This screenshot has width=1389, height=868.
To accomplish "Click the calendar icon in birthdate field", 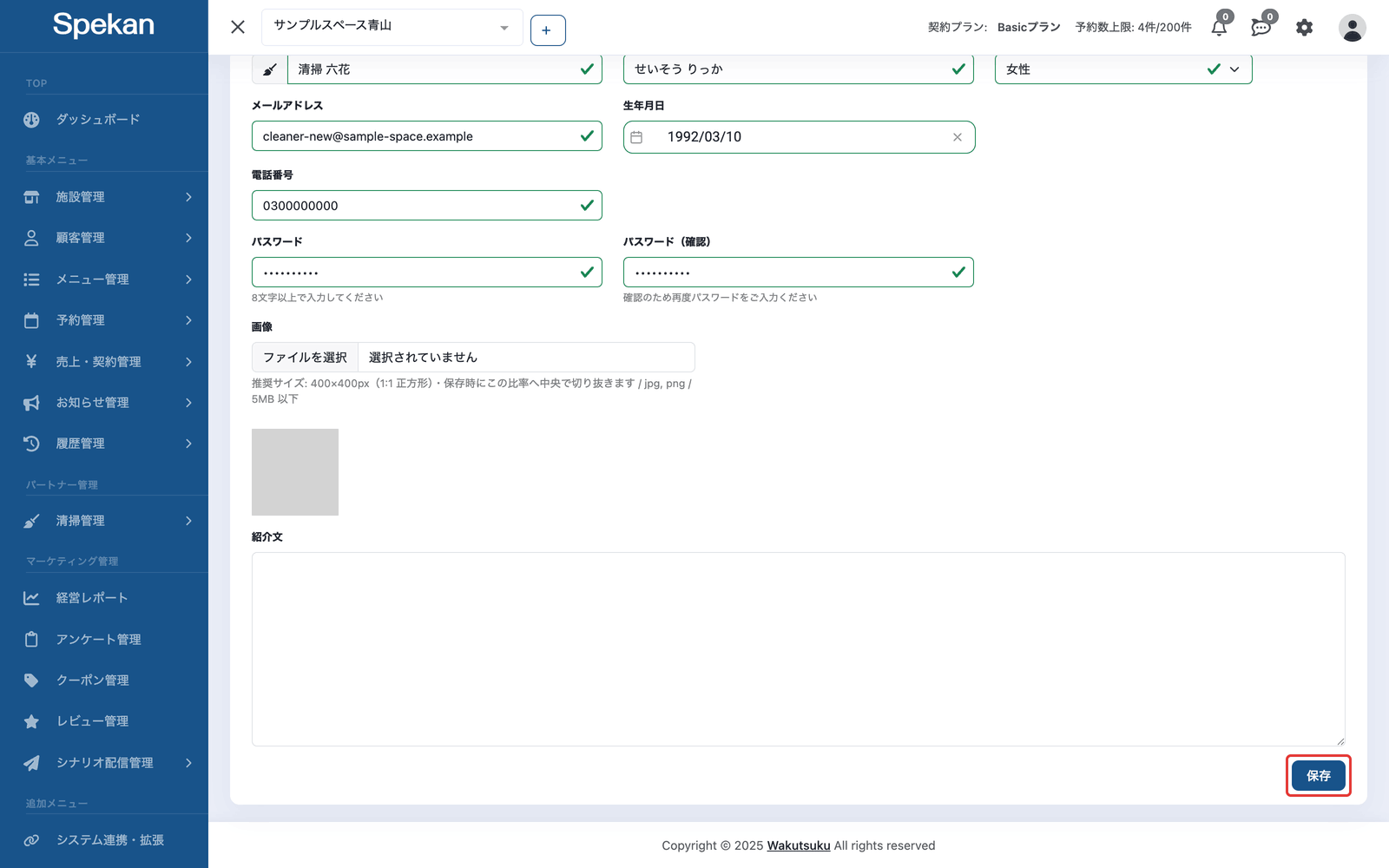I will (636, 137).
